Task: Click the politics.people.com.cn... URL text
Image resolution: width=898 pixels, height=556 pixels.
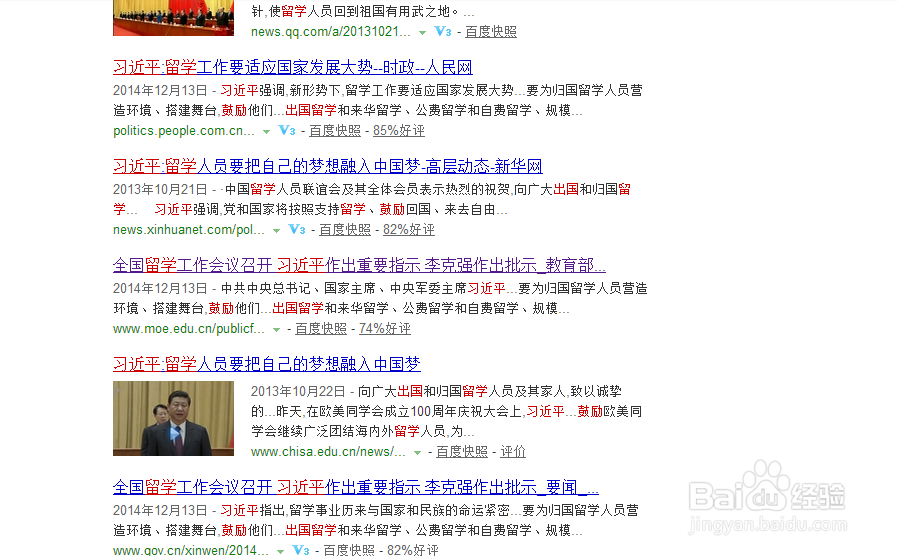Action: 184,131
